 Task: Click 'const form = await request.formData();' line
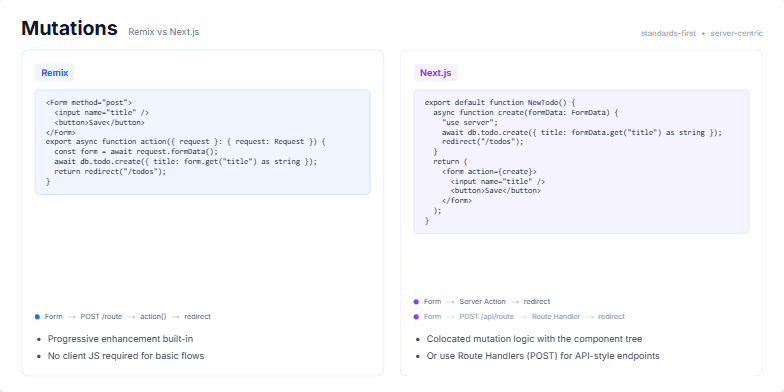(x=136, y=152)
